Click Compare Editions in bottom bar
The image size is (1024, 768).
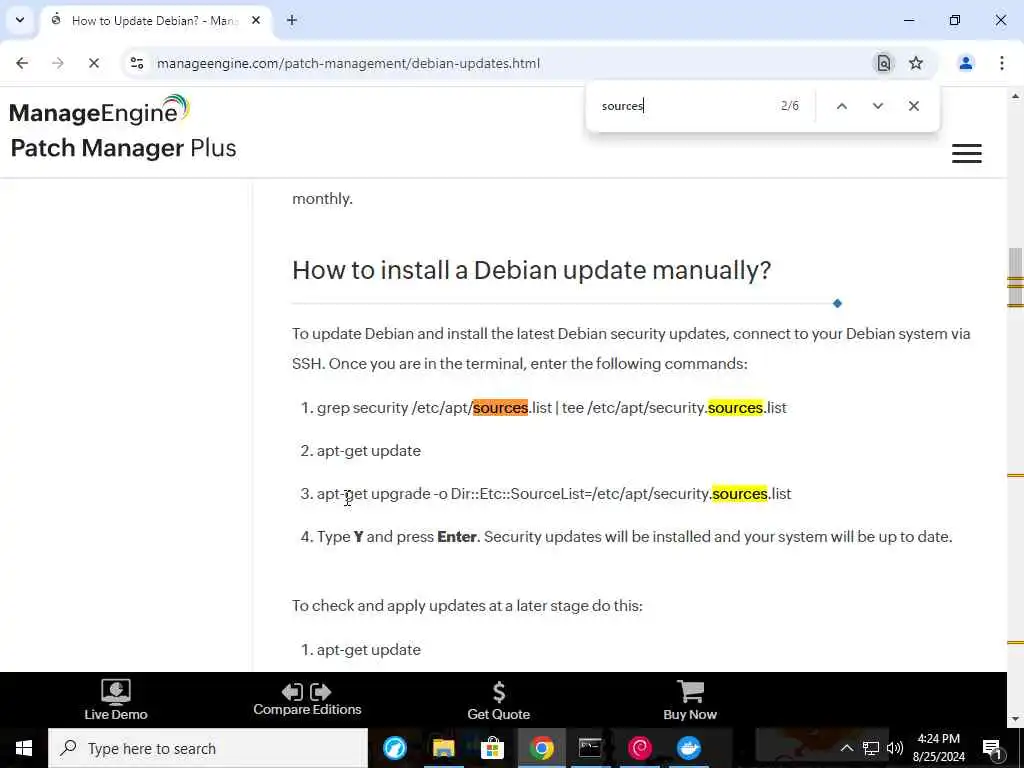307,699
